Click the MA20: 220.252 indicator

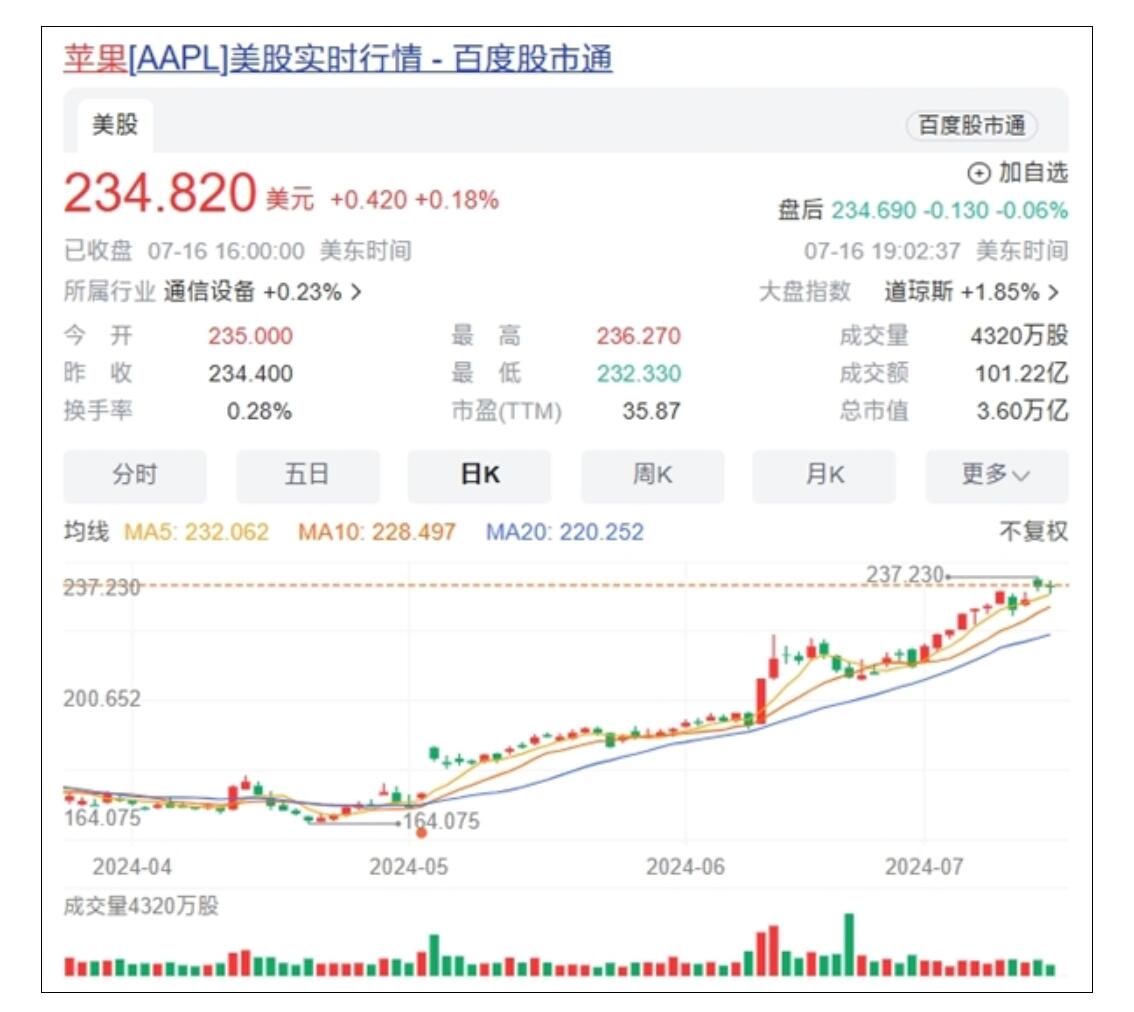[564, 532]
